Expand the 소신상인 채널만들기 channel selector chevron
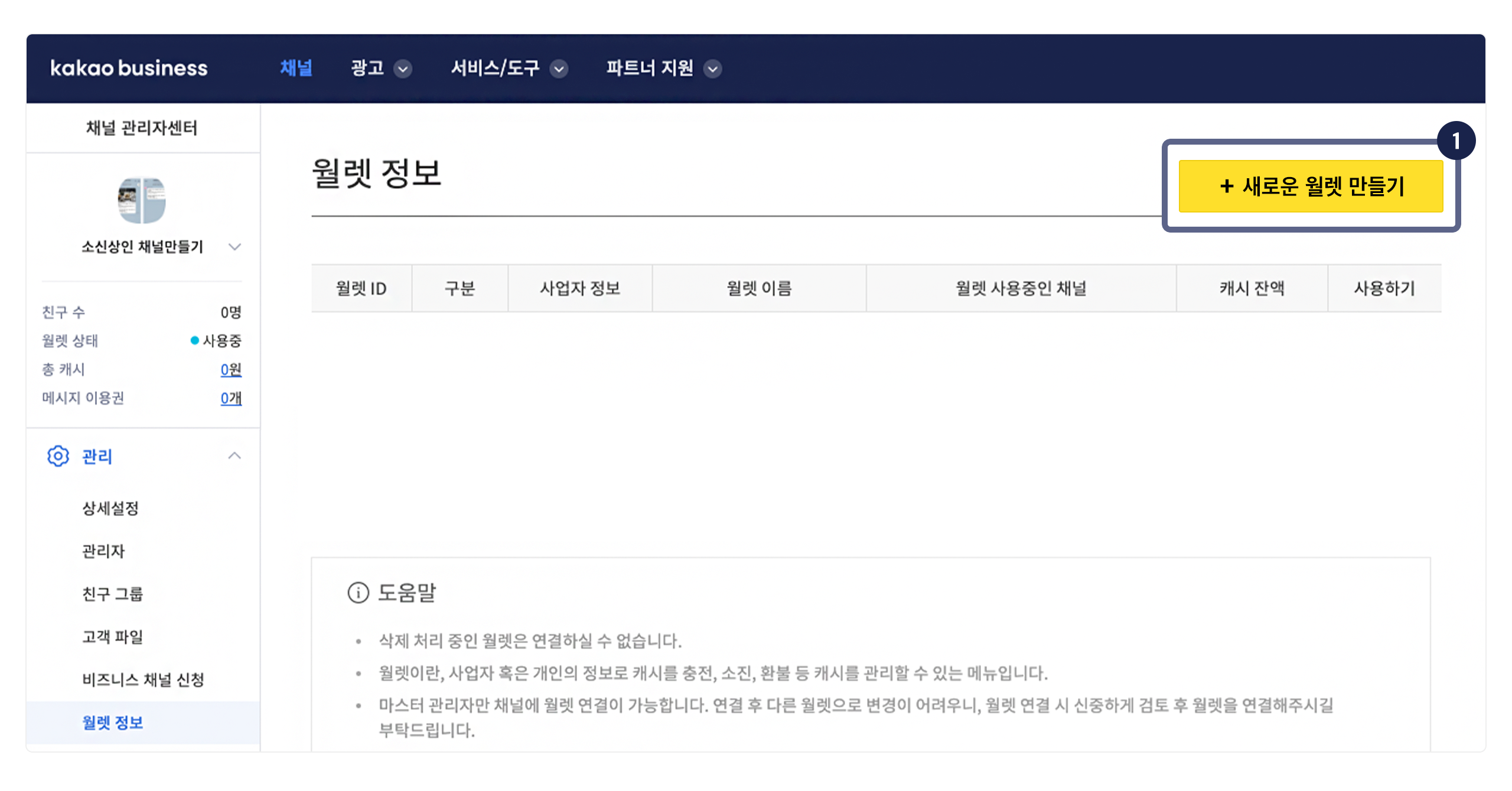The height and width of the screenshot is (791, 1512). pyautogui.click(x=234, y=247)
